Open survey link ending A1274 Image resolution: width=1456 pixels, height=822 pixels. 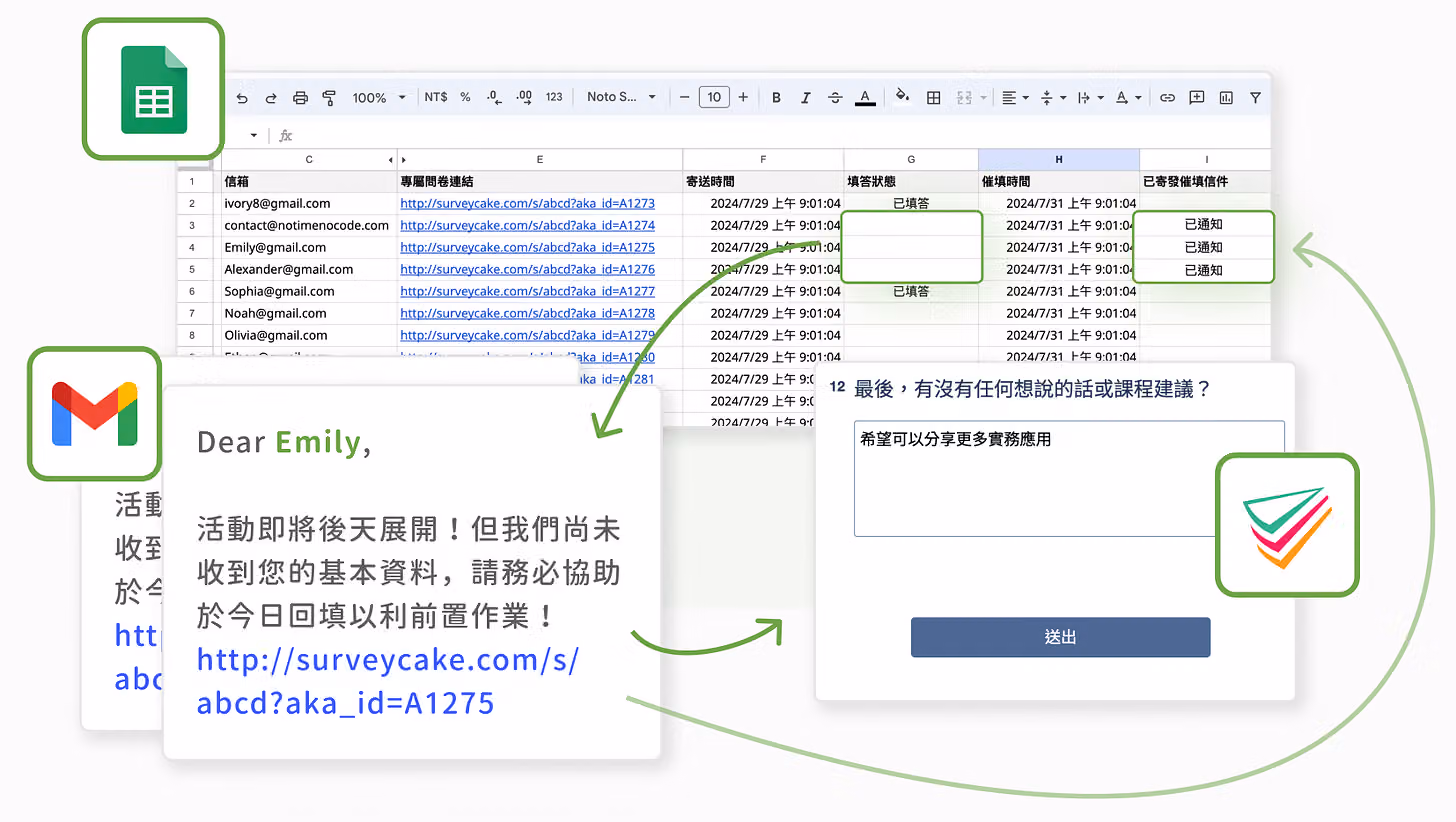527,225
